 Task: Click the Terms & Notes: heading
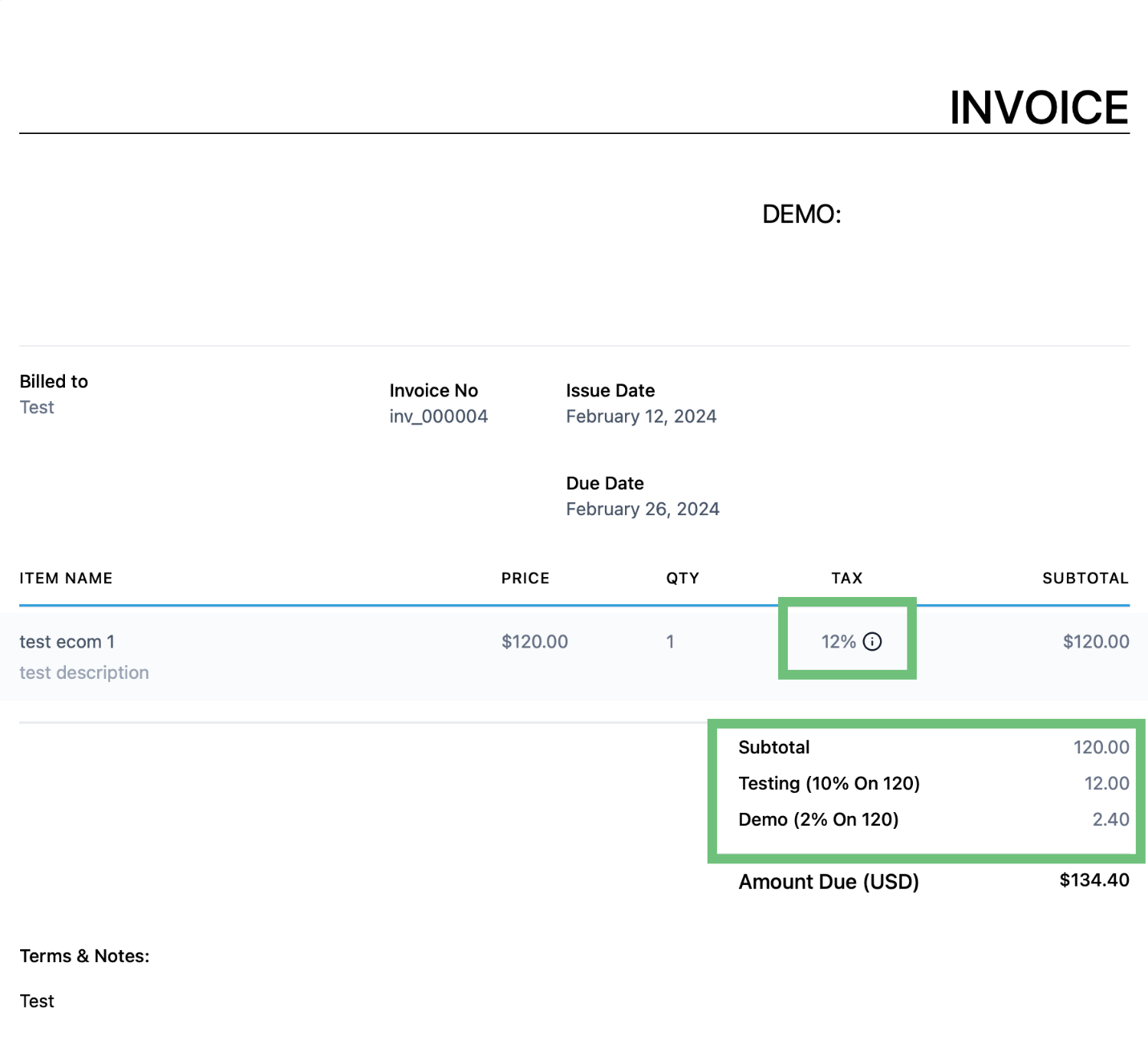click(84, 956)
